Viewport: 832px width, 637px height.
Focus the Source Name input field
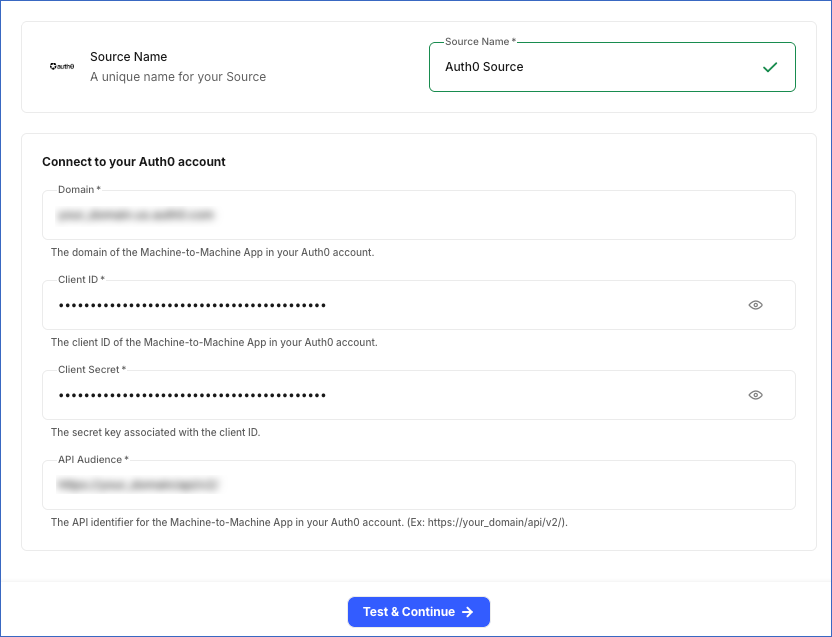(x=612, y=67)
